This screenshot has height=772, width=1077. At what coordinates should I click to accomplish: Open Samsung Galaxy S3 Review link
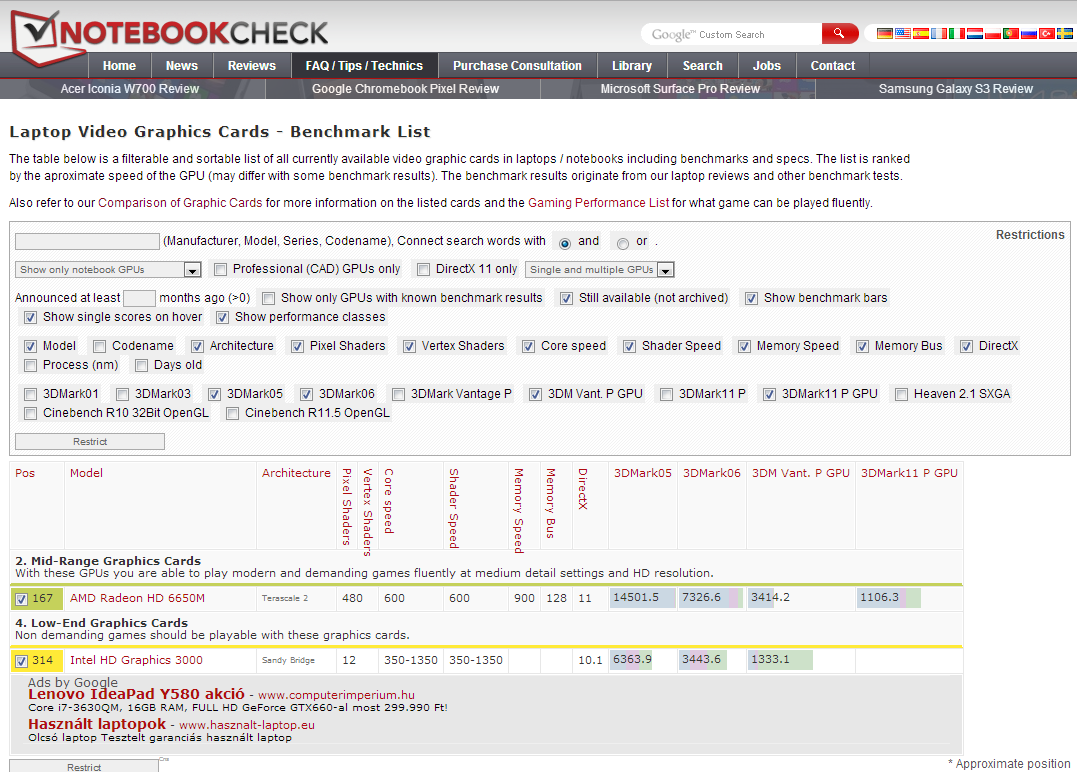point(955,89)
